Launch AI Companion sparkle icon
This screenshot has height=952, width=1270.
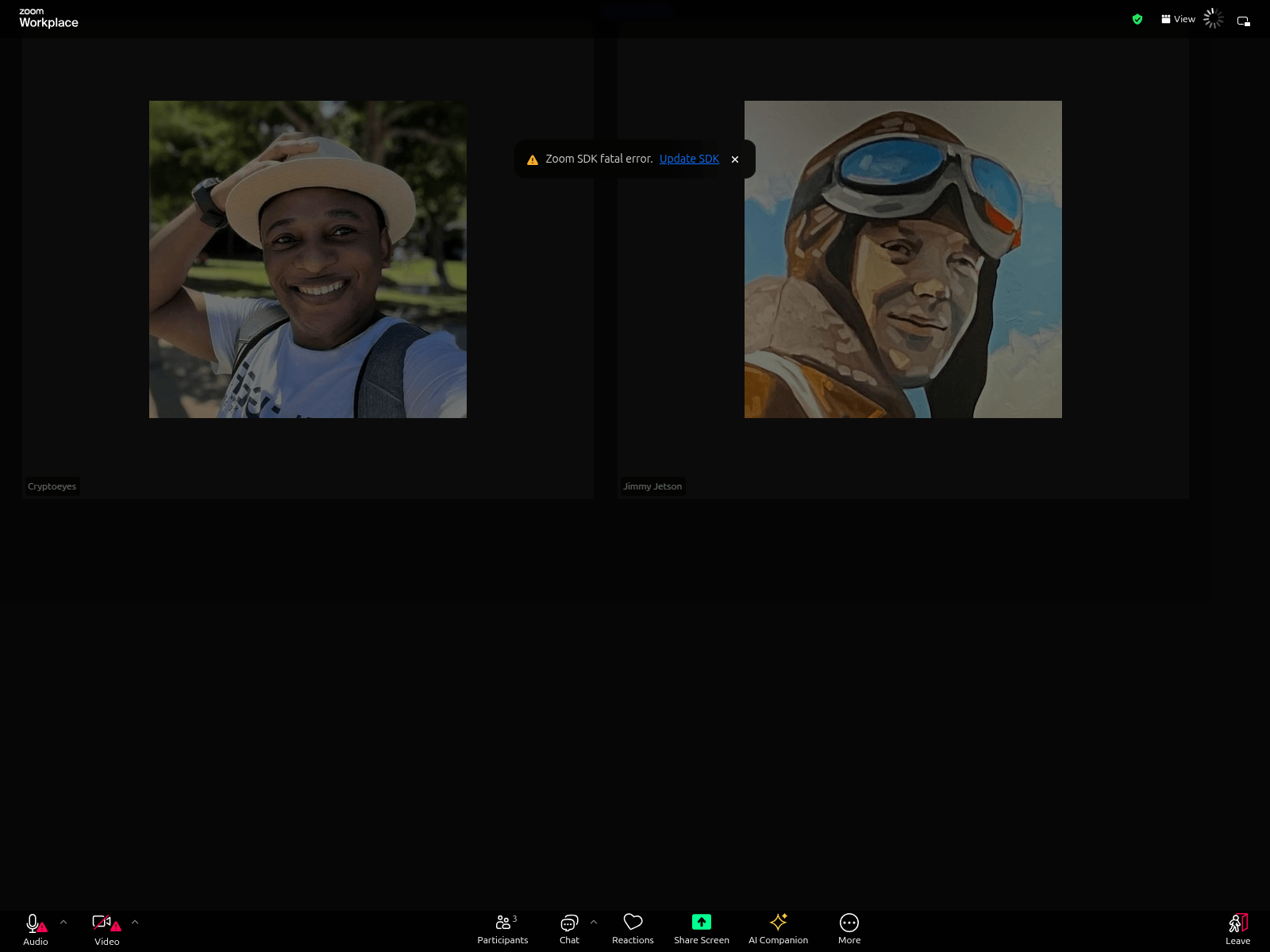(x=778, y=922)
